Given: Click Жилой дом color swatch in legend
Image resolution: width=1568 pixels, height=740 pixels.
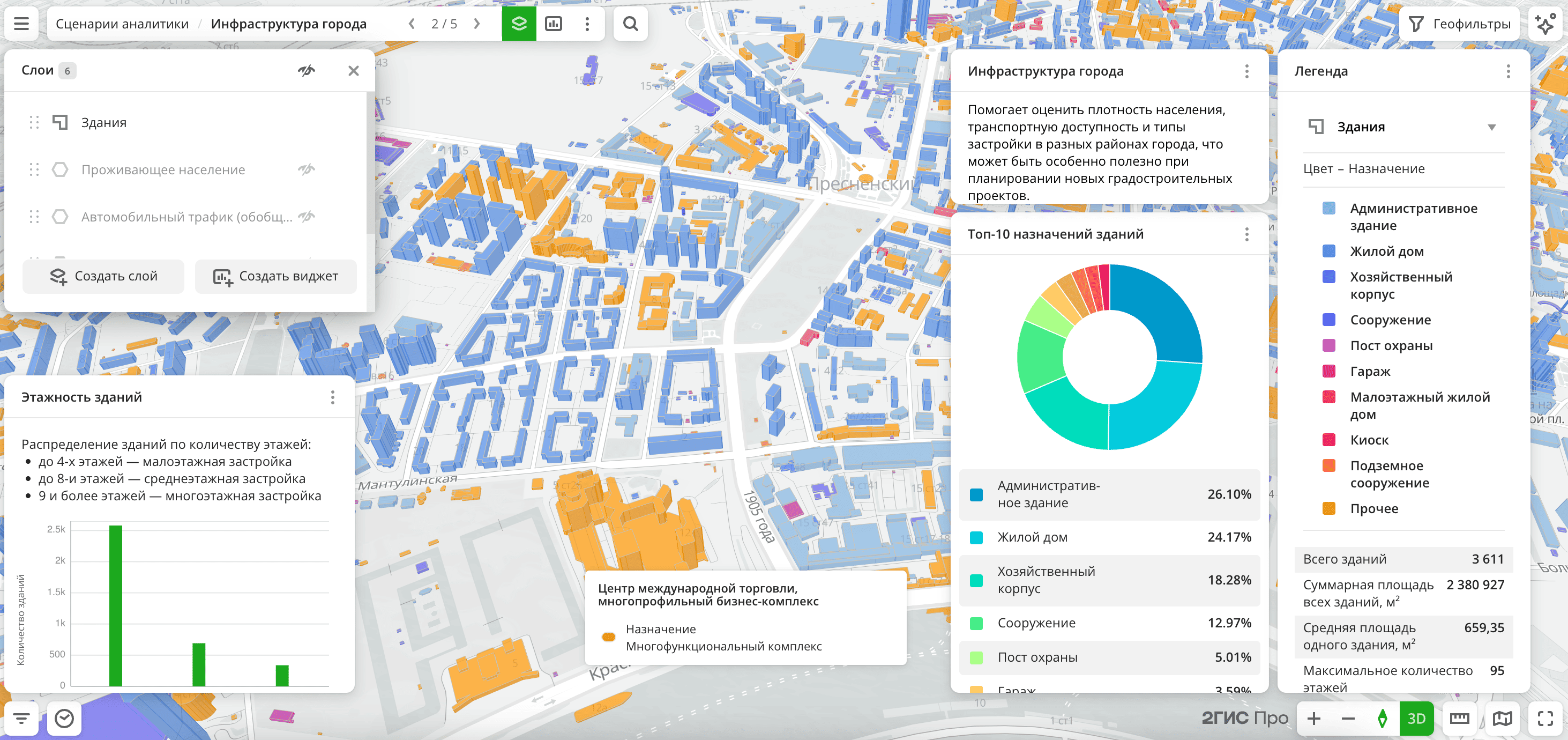Looking at the screenshot, I should (x=1329, y=251).
